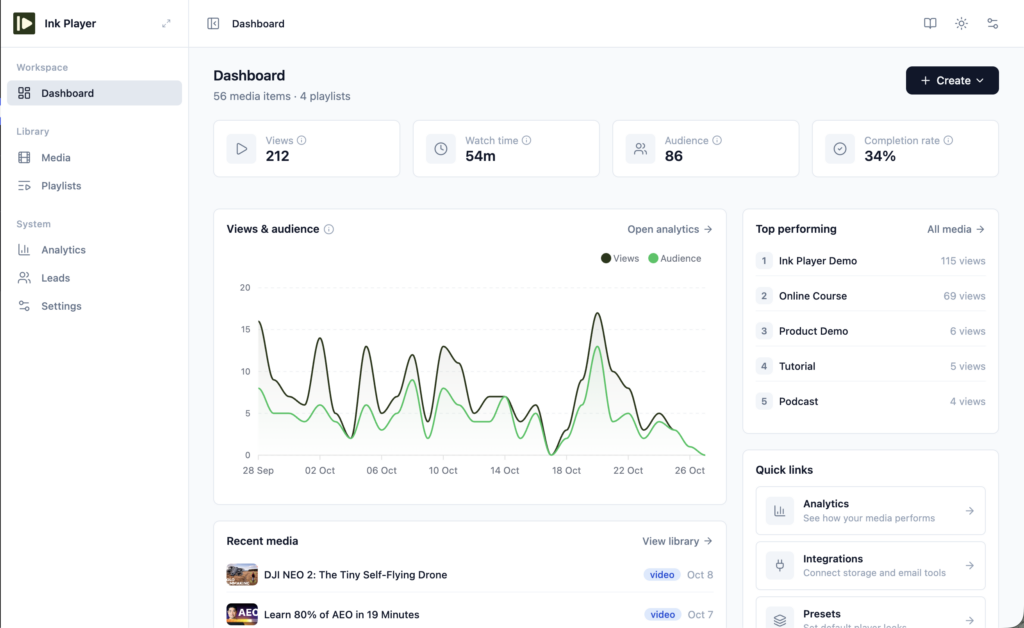Open Learn 80% of AEO in 19 Minutes
Image resolution: width=1024 pixels, height=628 pixels.
tap(342, 615)
